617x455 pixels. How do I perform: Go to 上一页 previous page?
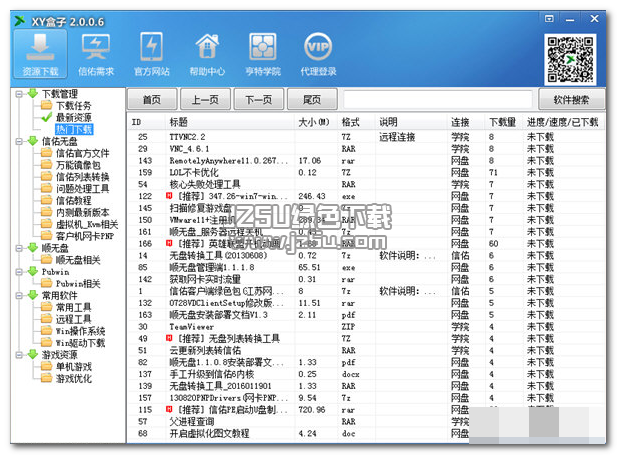coord(205,99)
